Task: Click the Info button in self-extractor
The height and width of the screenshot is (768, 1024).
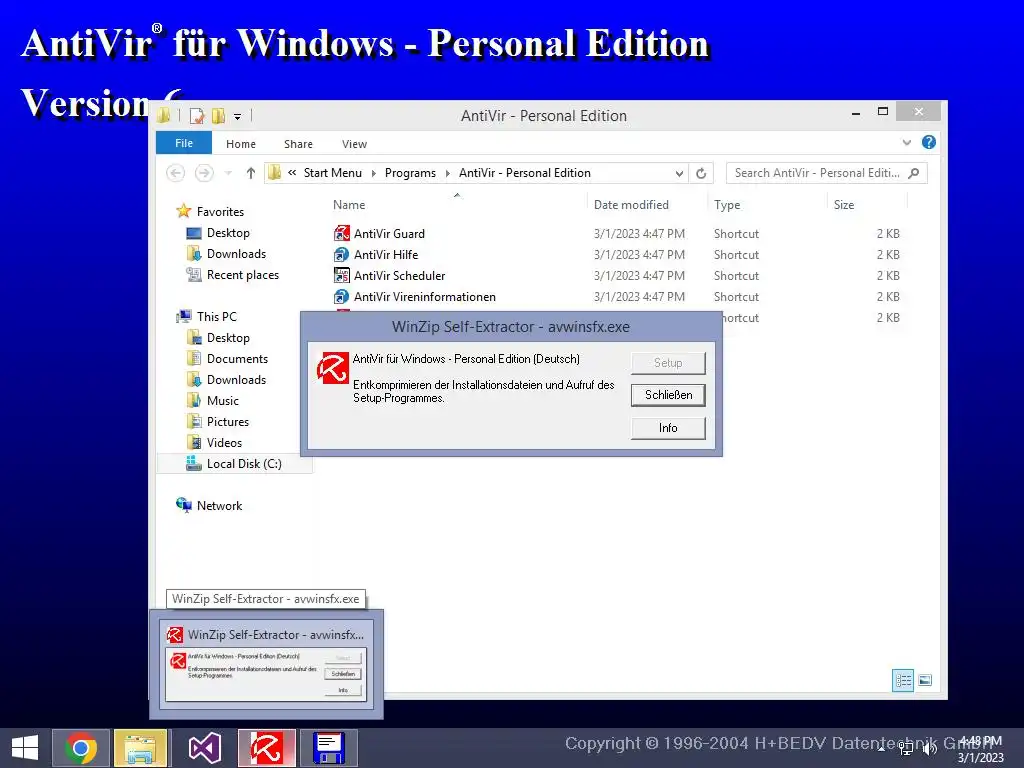Action: [668, 428]
